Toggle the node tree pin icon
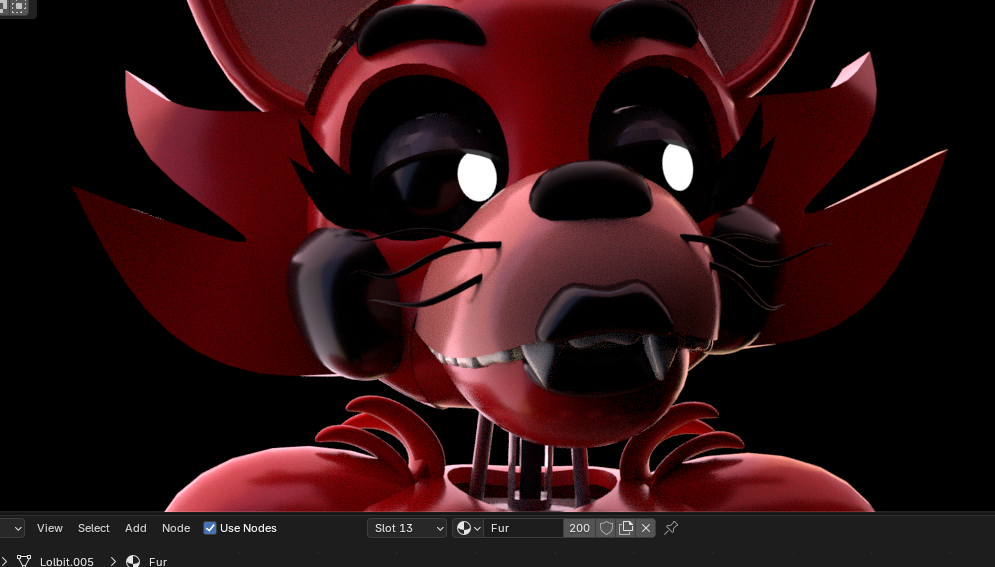Viewport: 995px width, 567px height. [671, 528]
